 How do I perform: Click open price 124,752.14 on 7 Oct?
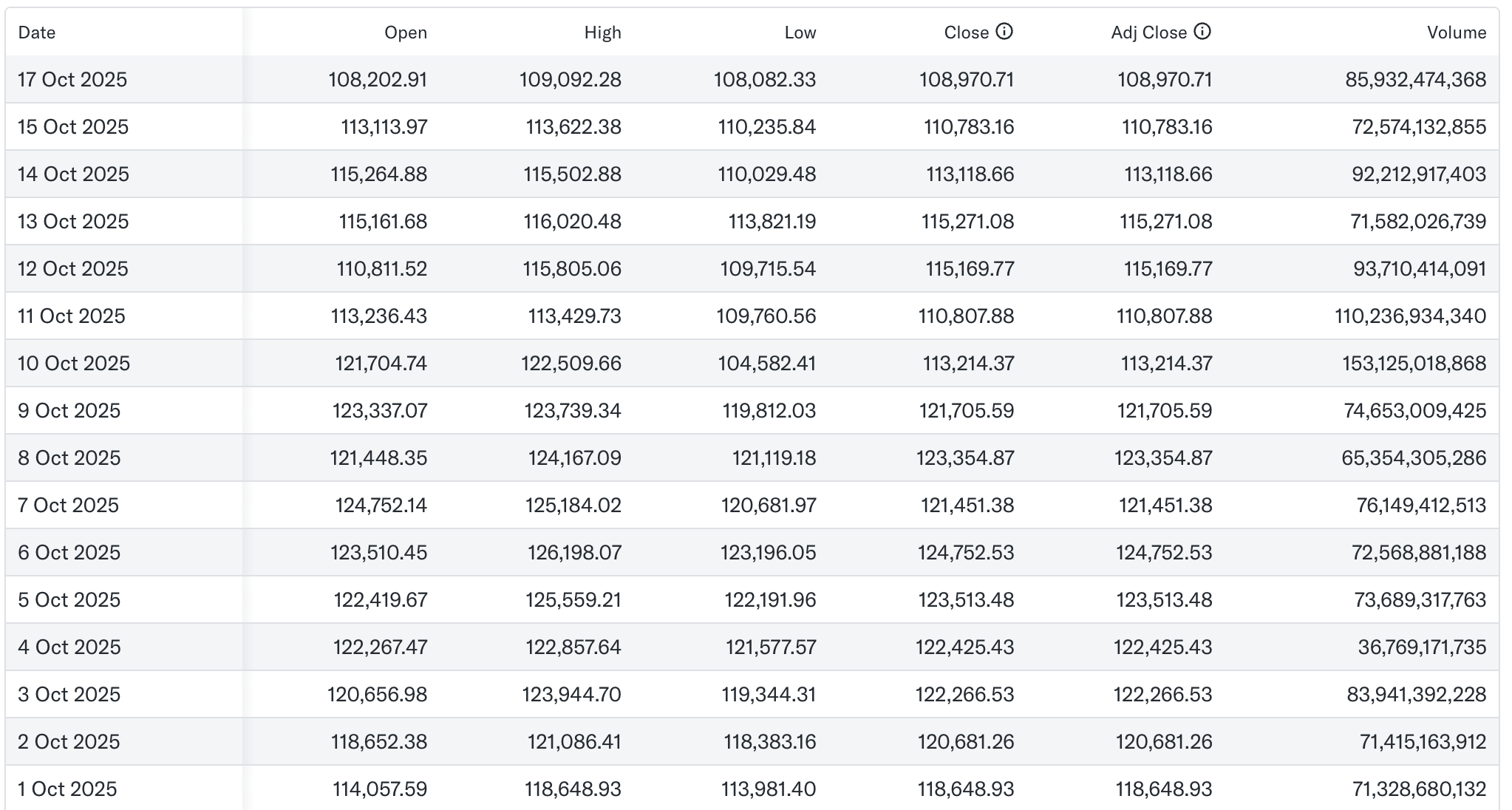coord(381,506)
